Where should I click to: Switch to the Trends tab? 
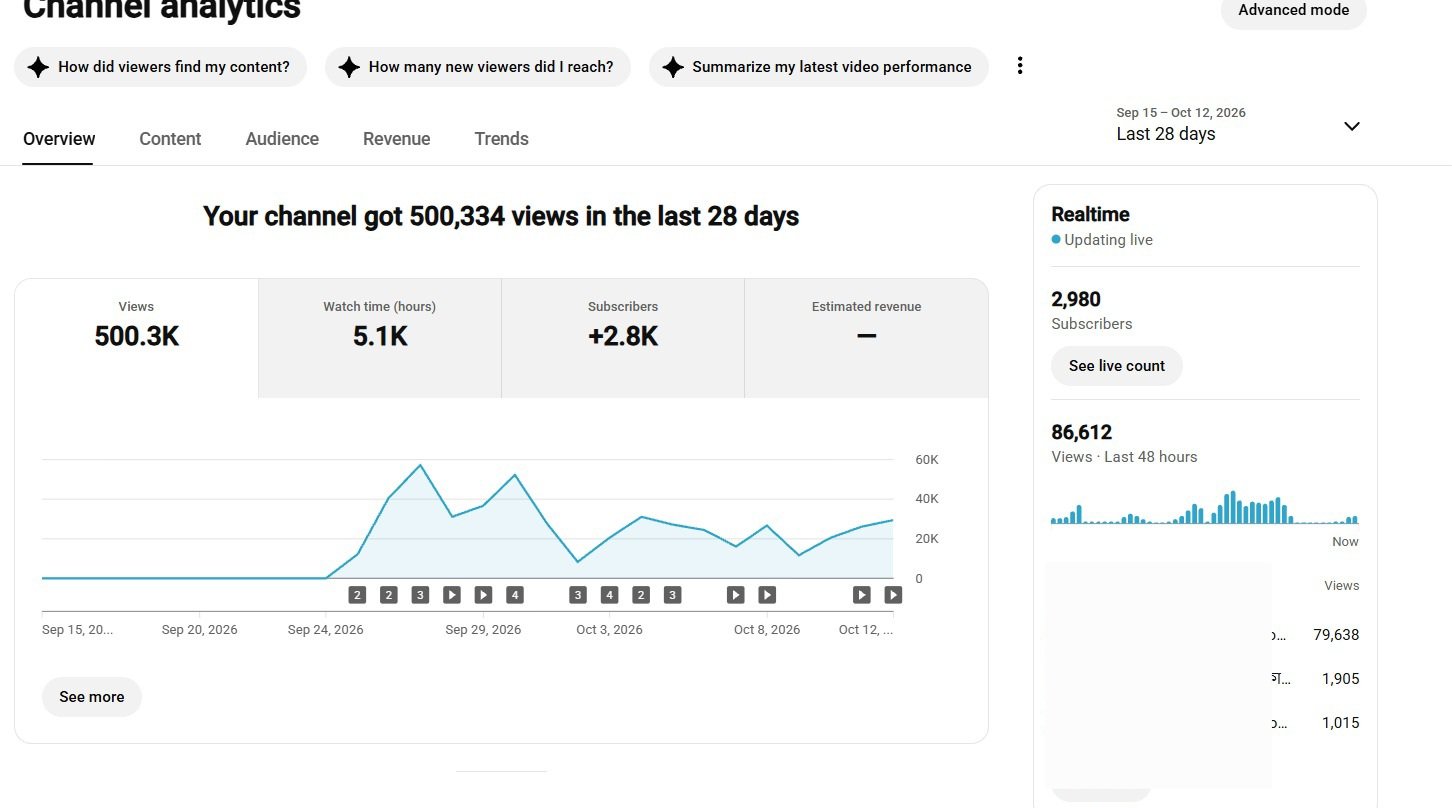[x=501, y=139]
